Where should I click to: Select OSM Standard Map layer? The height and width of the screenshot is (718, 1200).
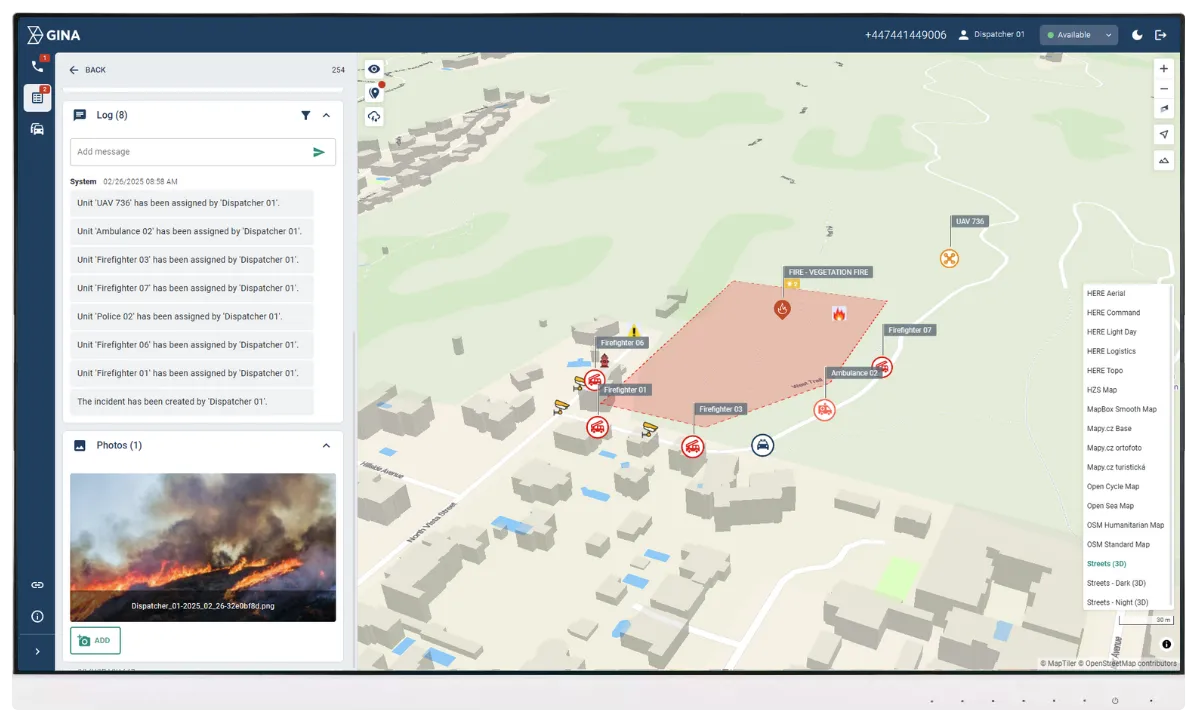[x=1118, y=545]
